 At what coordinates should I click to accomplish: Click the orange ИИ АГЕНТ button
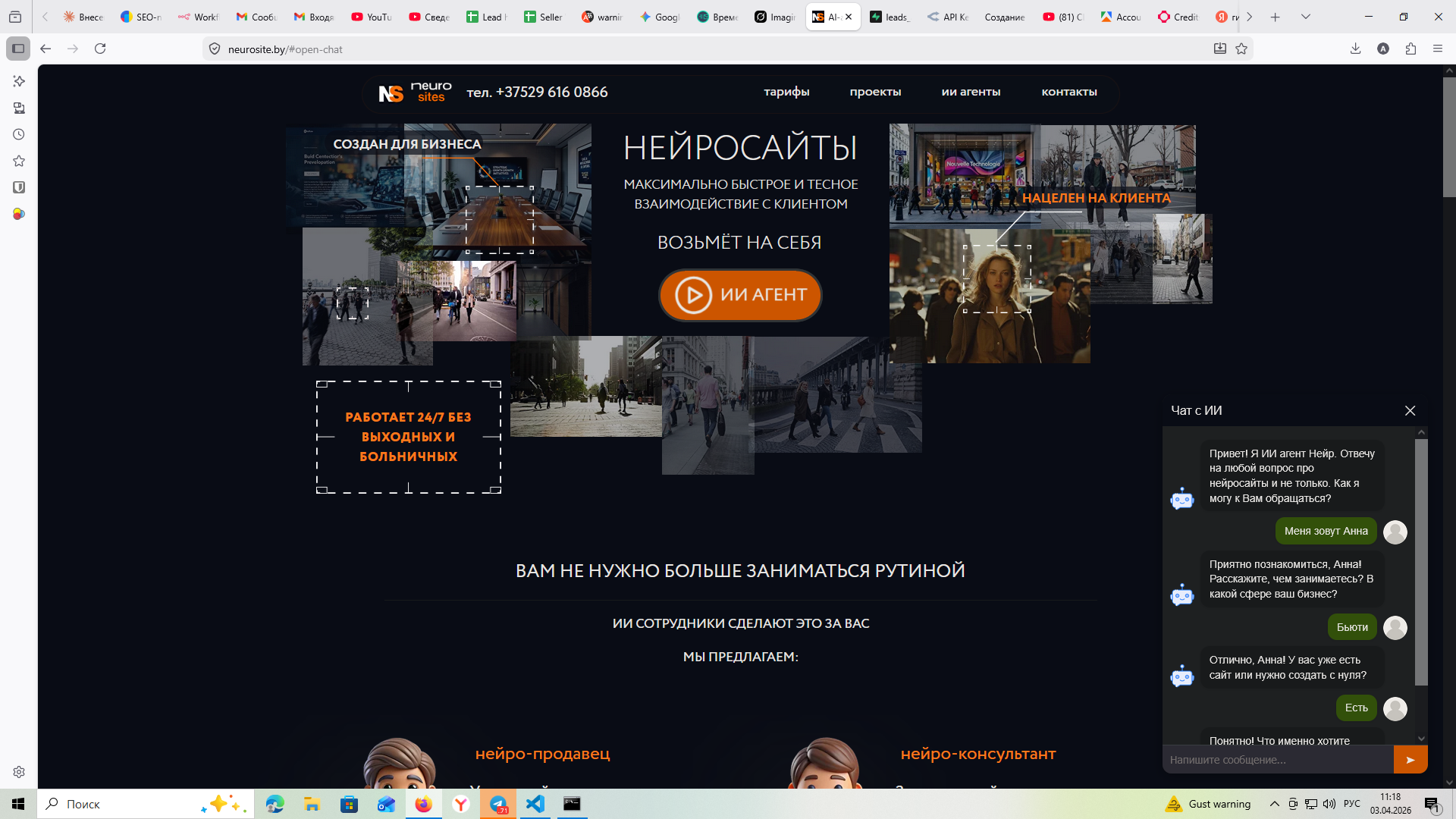click(739, 295)
